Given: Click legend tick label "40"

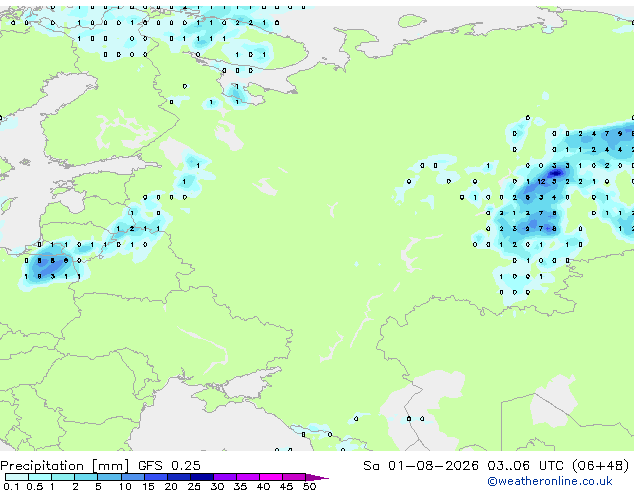Looking at the screenshot, I should click(x=263, y=486).
